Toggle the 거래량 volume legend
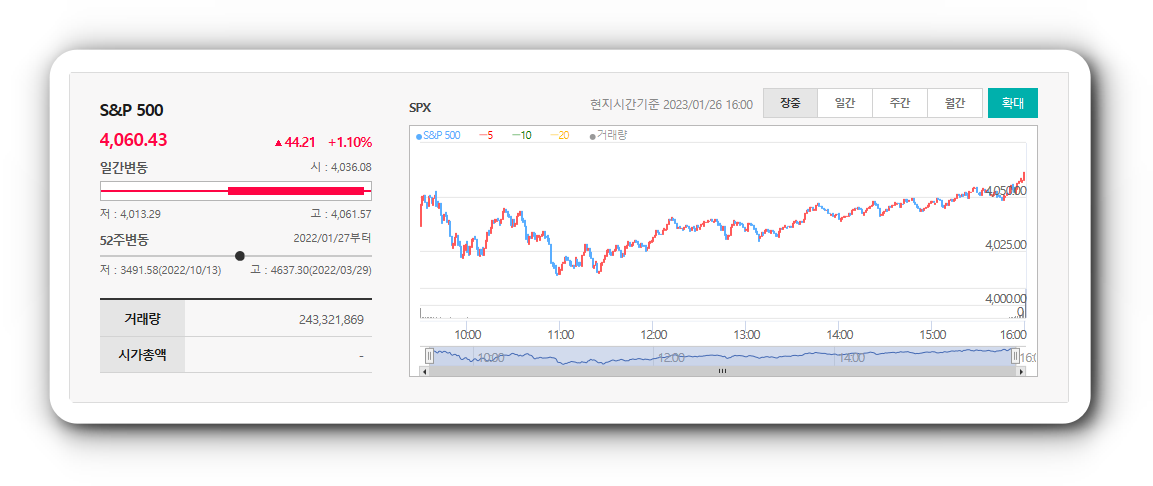Viewport: 1153px width, 486px height. [608, 135]
